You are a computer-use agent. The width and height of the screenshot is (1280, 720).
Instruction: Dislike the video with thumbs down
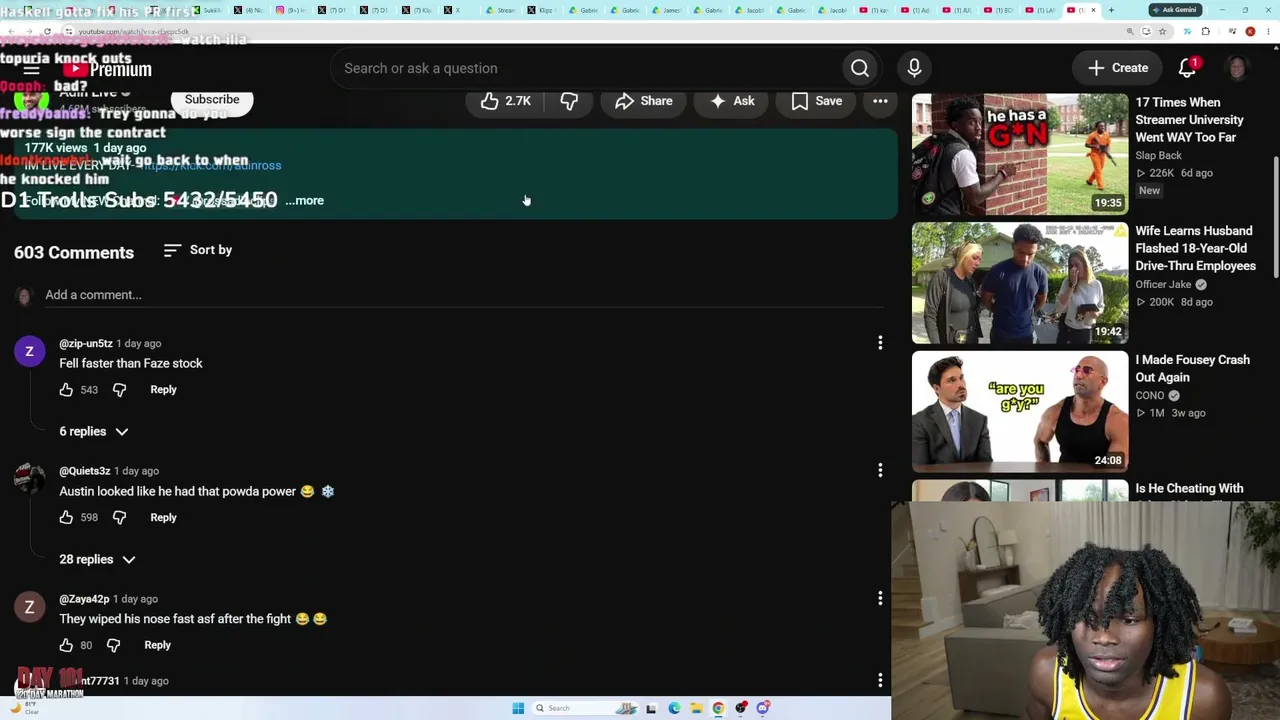[569, 101]
